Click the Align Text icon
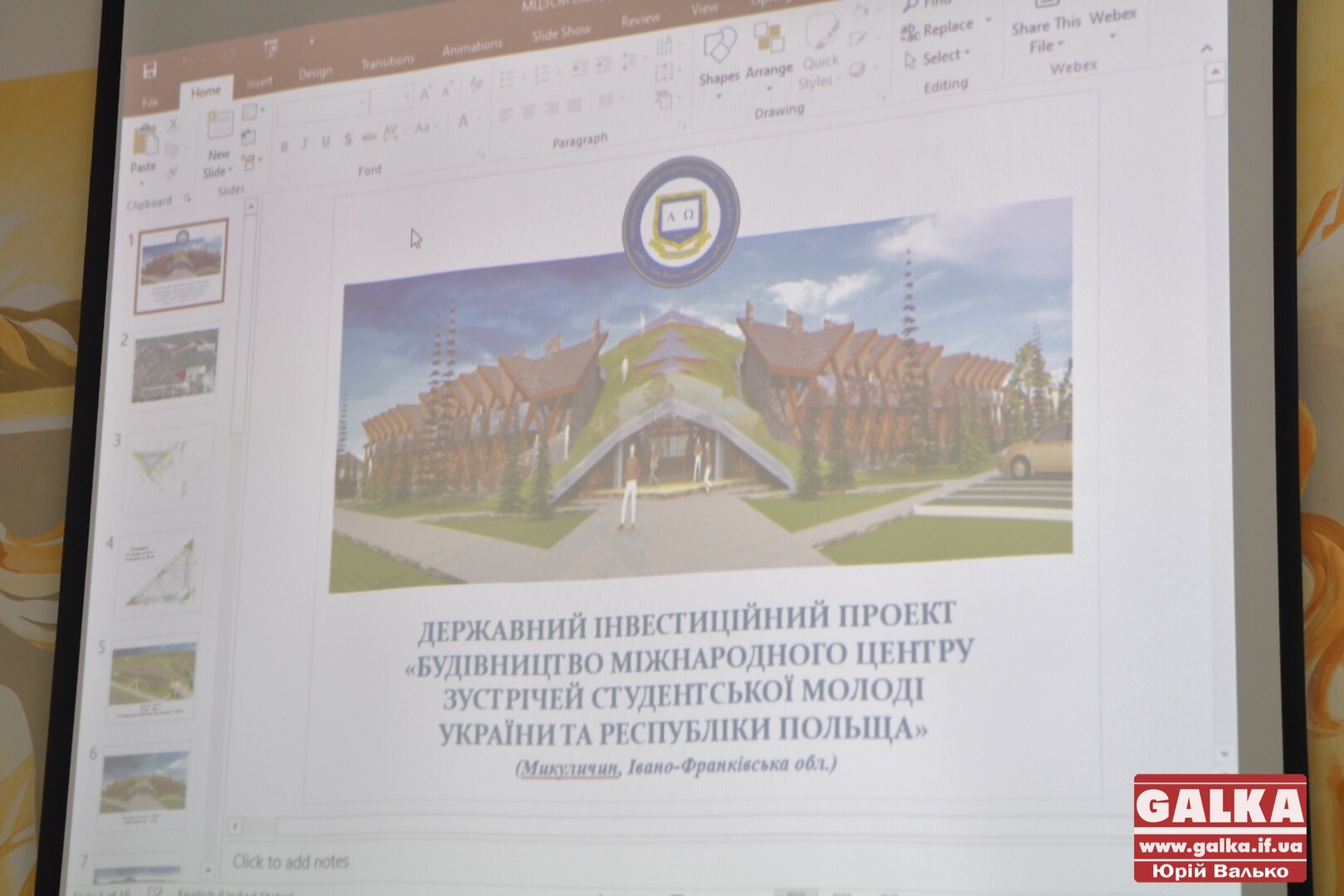The image size is (1344, 896). tap(665, 73)
